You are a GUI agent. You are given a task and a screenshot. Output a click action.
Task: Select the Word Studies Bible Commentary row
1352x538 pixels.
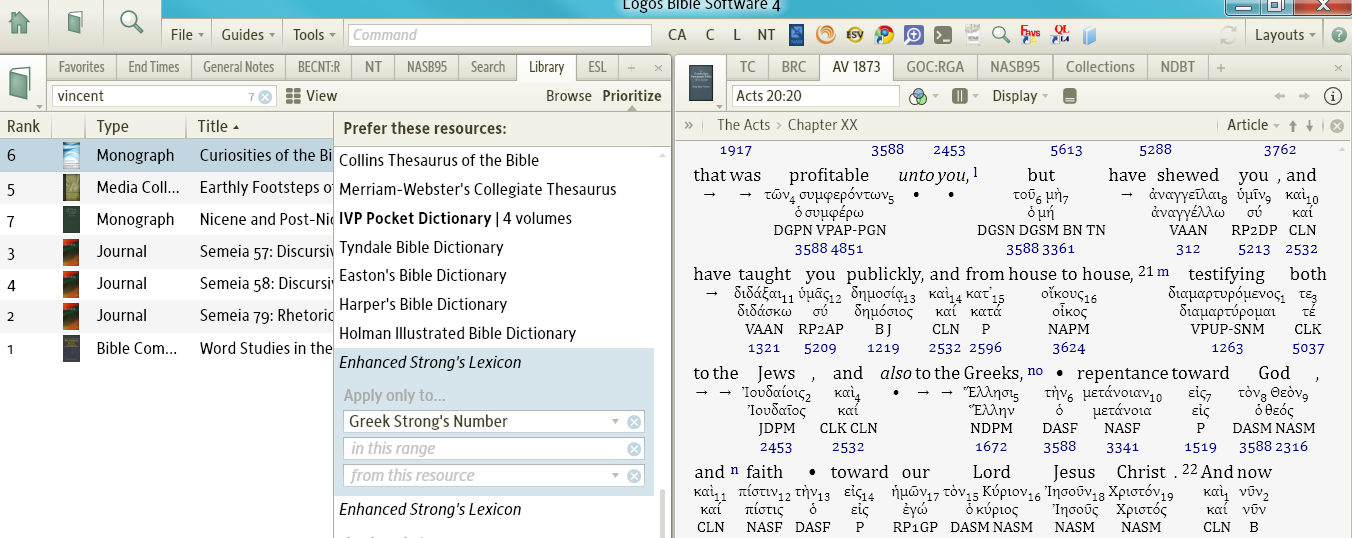(167, 348)
